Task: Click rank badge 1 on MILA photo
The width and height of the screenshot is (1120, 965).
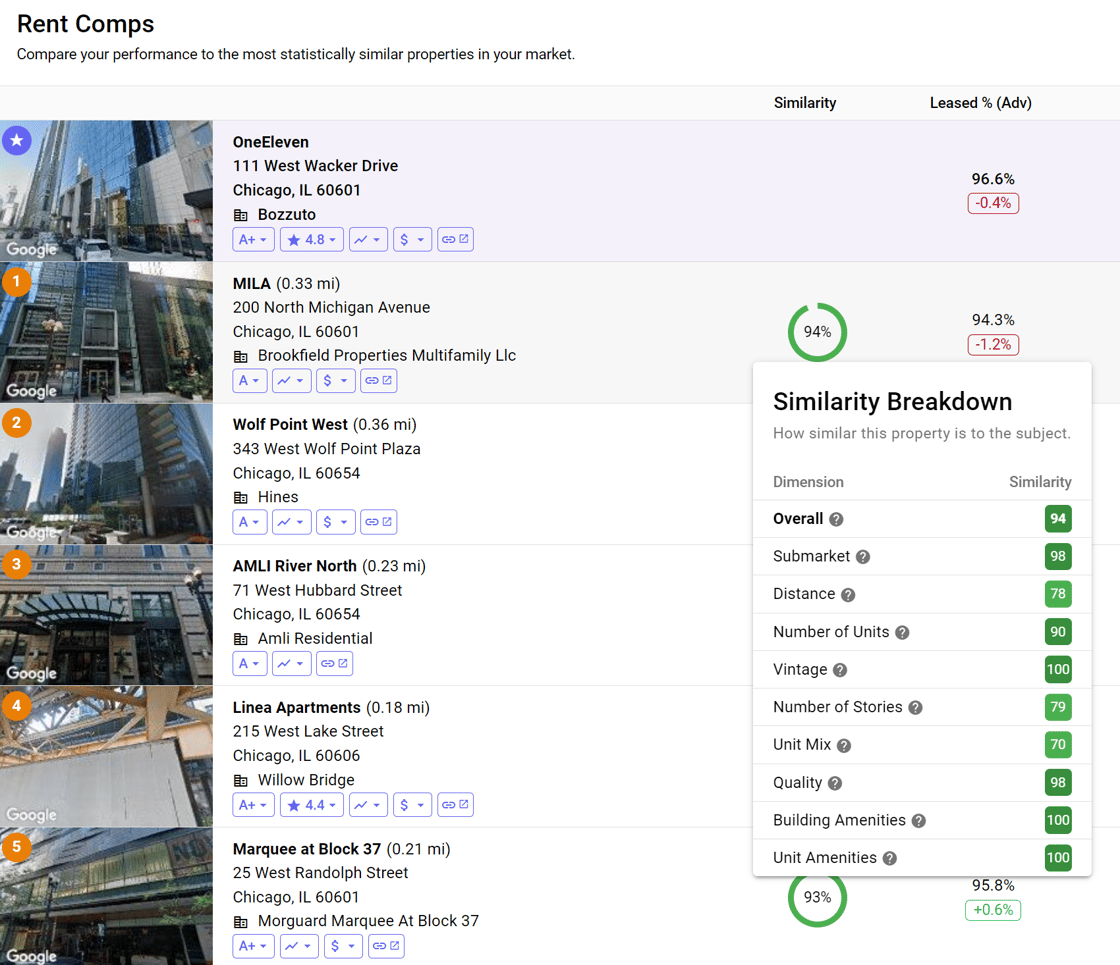Action: click(16, 281)
